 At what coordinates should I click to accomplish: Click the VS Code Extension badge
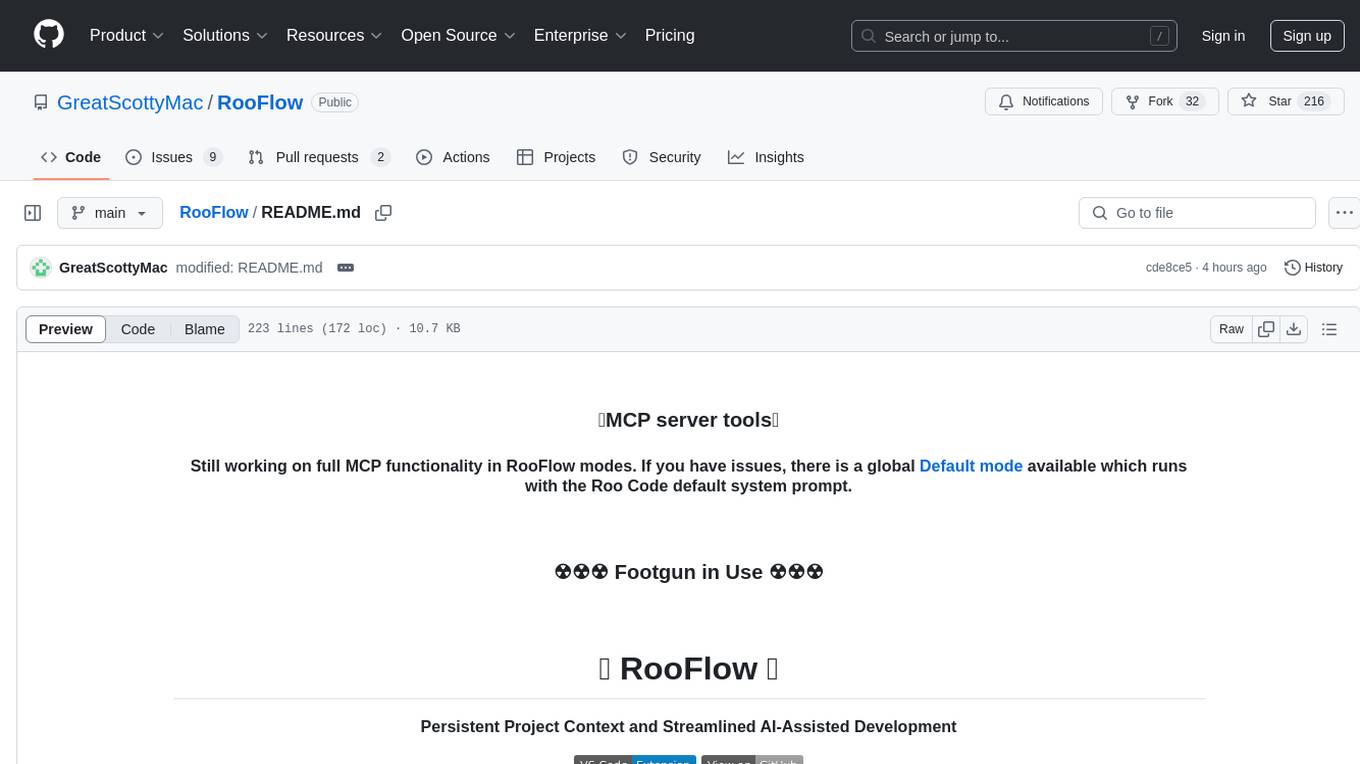(635, 760)
